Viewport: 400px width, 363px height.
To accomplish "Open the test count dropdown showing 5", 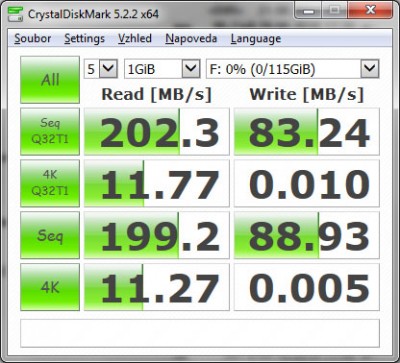I will pos(101,69).
